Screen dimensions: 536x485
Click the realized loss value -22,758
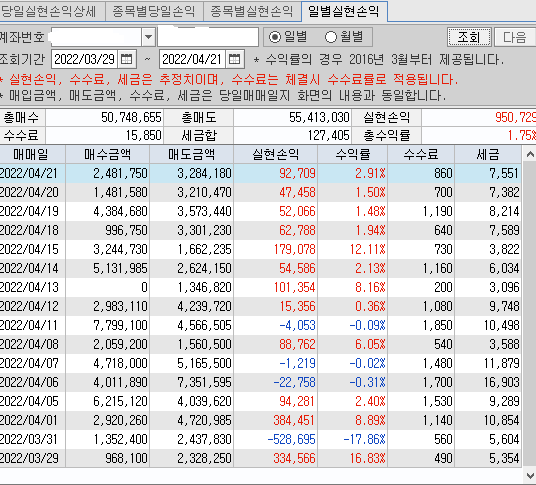(294, 382)
